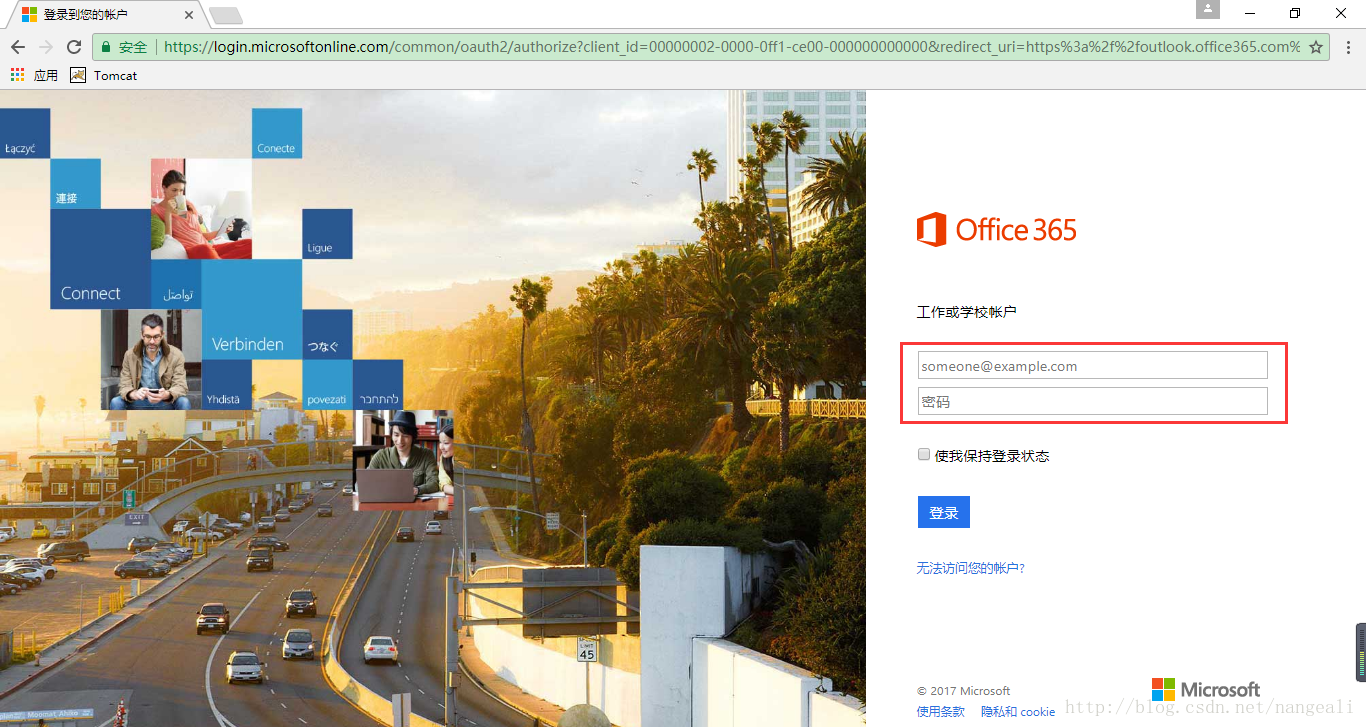The width and height of the screenshot is (1366, 727).
Task: Click the Microsoft logo in footer
Action: [x=1206, y=690]
